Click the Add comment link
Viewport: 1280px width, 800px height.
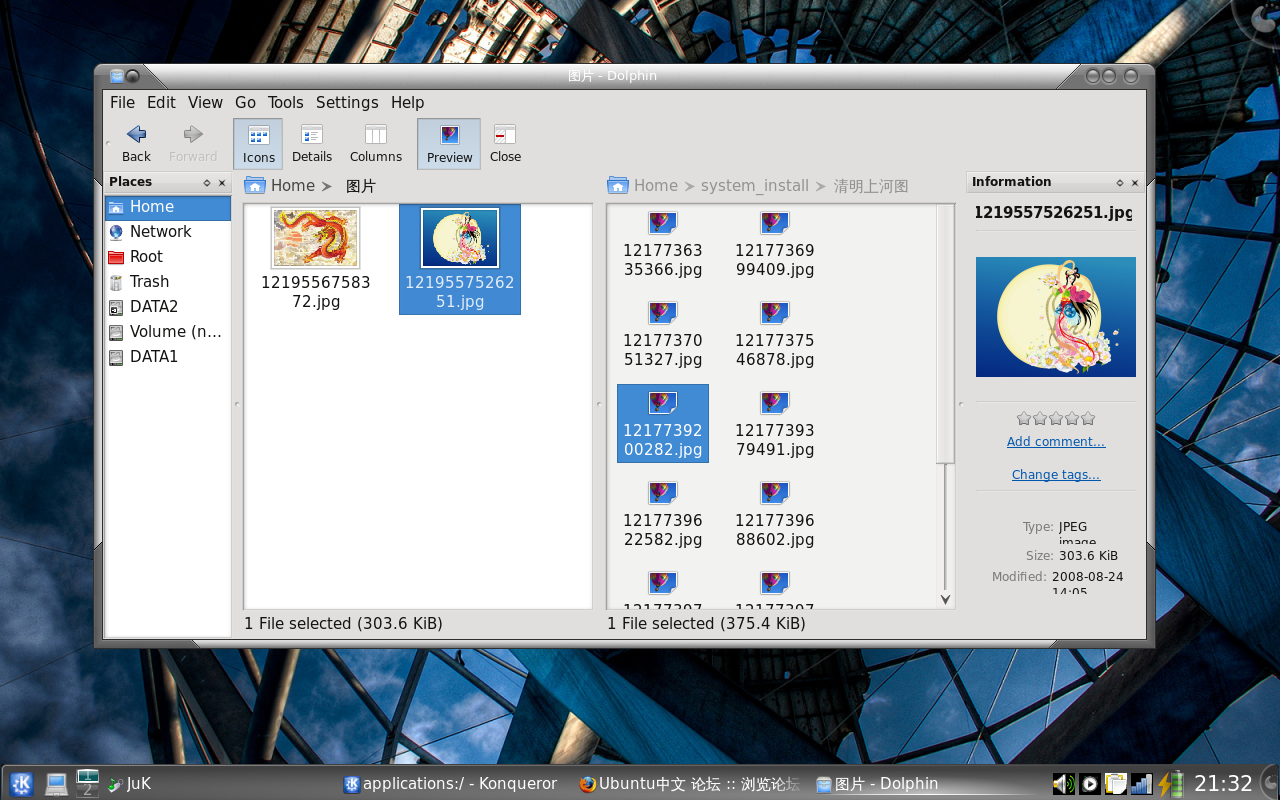click(x=1056, y=442)
